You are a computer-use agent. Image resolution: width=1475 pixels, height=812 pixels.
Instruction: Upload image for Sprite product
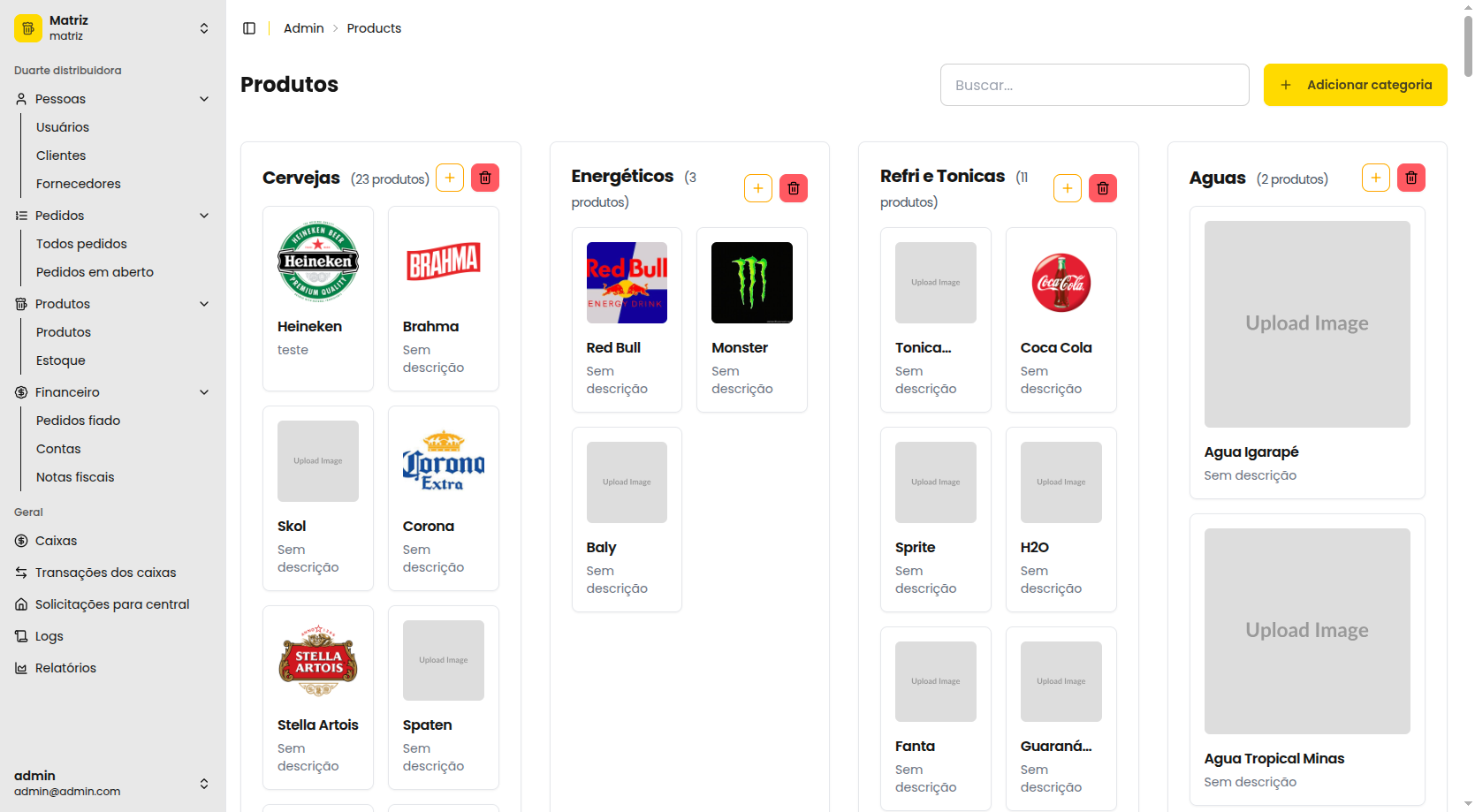936,482
